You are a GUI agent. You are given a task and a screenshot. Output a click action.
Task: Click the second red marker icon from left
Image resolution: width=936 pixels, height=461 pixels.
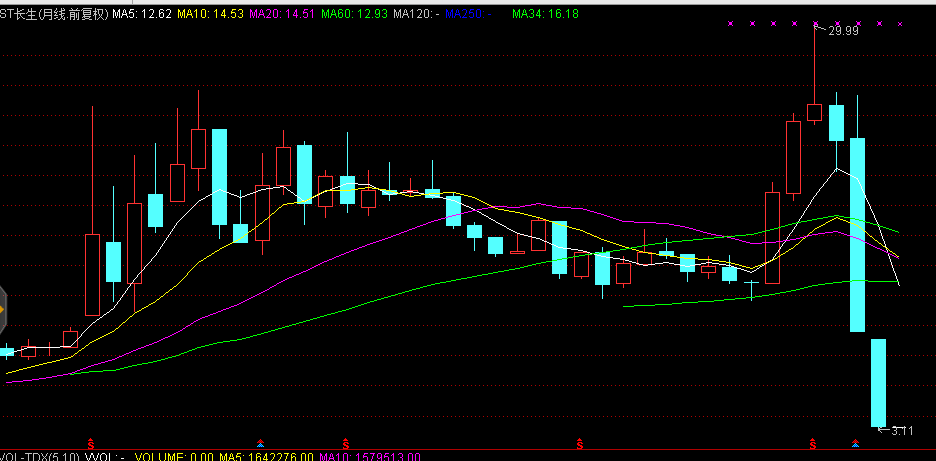346,441
